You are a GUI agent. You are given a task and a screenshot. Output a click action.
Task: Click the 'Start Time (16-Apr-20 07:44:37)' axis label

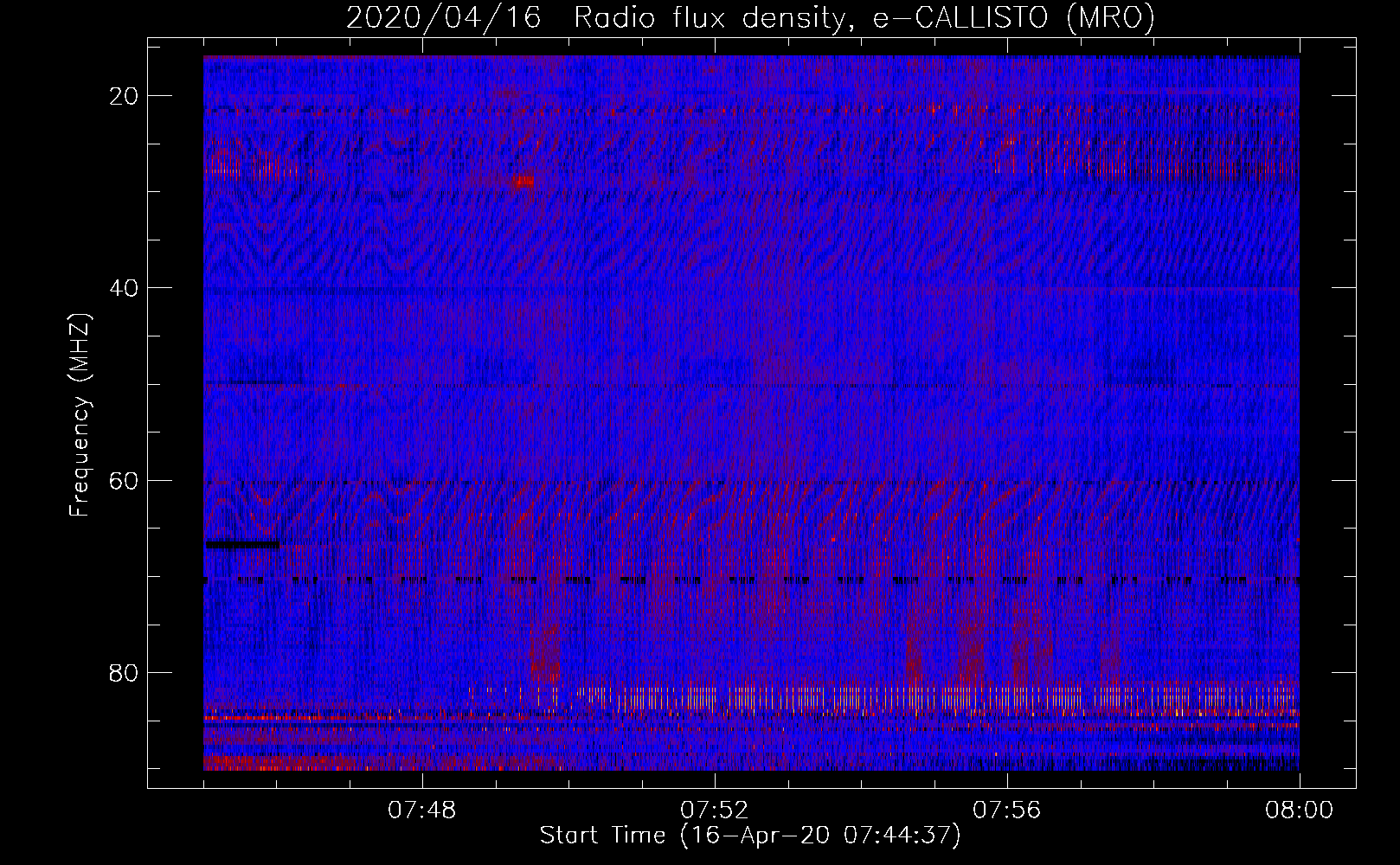(x=750, y=836)
